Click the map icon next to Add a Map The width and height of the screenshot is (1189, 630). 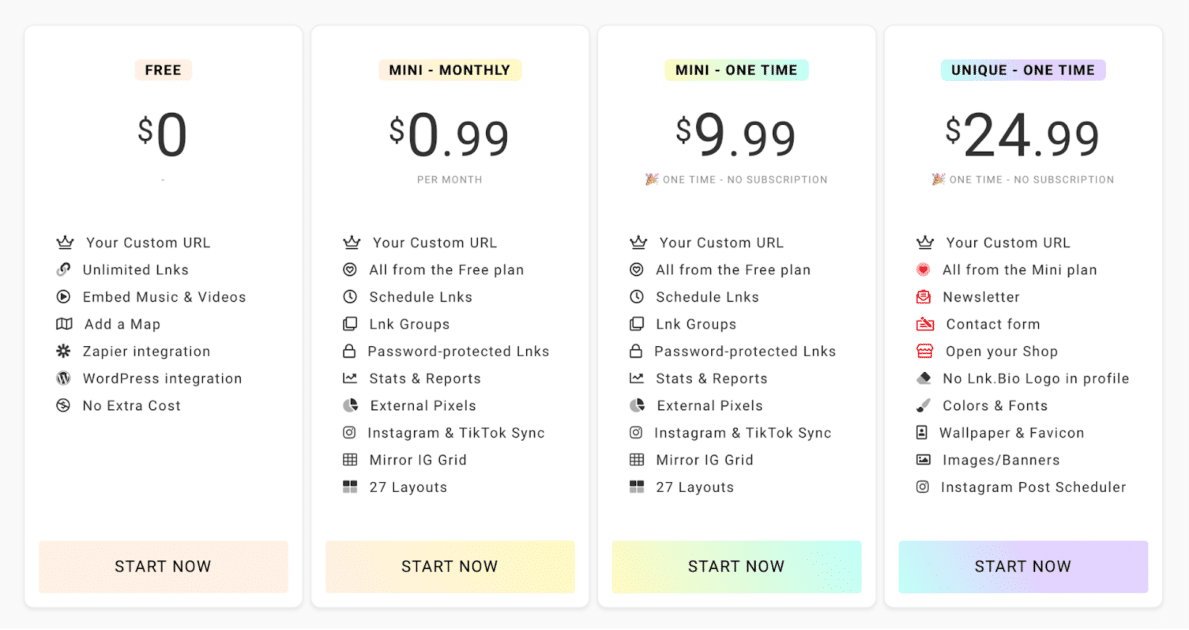64,324
